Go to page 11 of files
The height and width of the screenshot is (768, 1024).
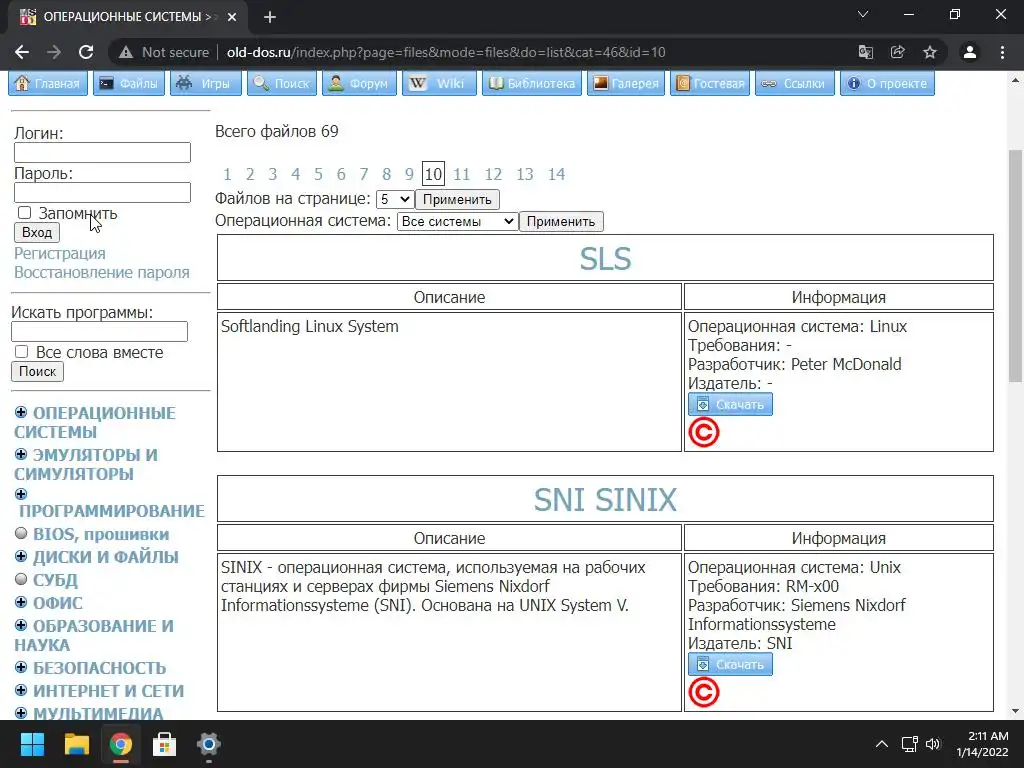coord(462,174)
